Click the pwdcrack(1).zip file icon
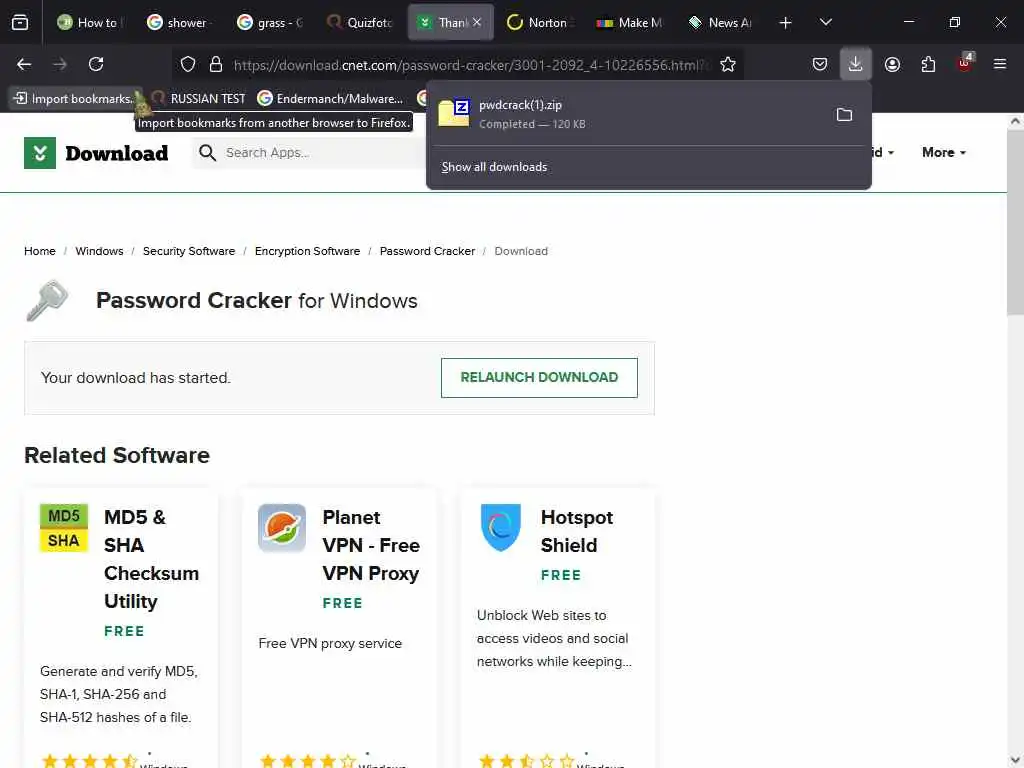The width and height of the screenshot is (1024, 768). tap(454, 112)
